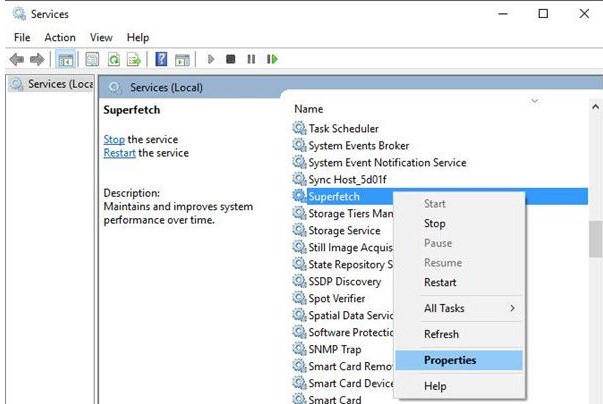Select the Storage Service row
Screen dimensions: 603x404
[344, 230]
